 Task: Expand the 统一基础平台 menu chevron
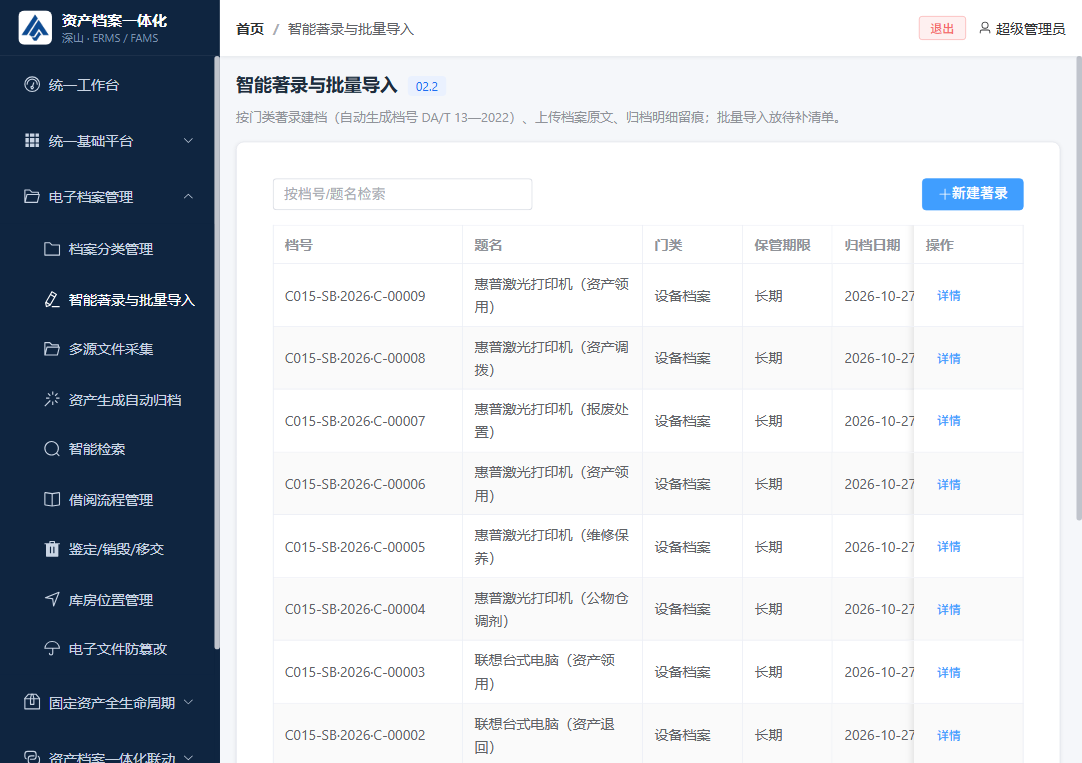tap(188, 141)
